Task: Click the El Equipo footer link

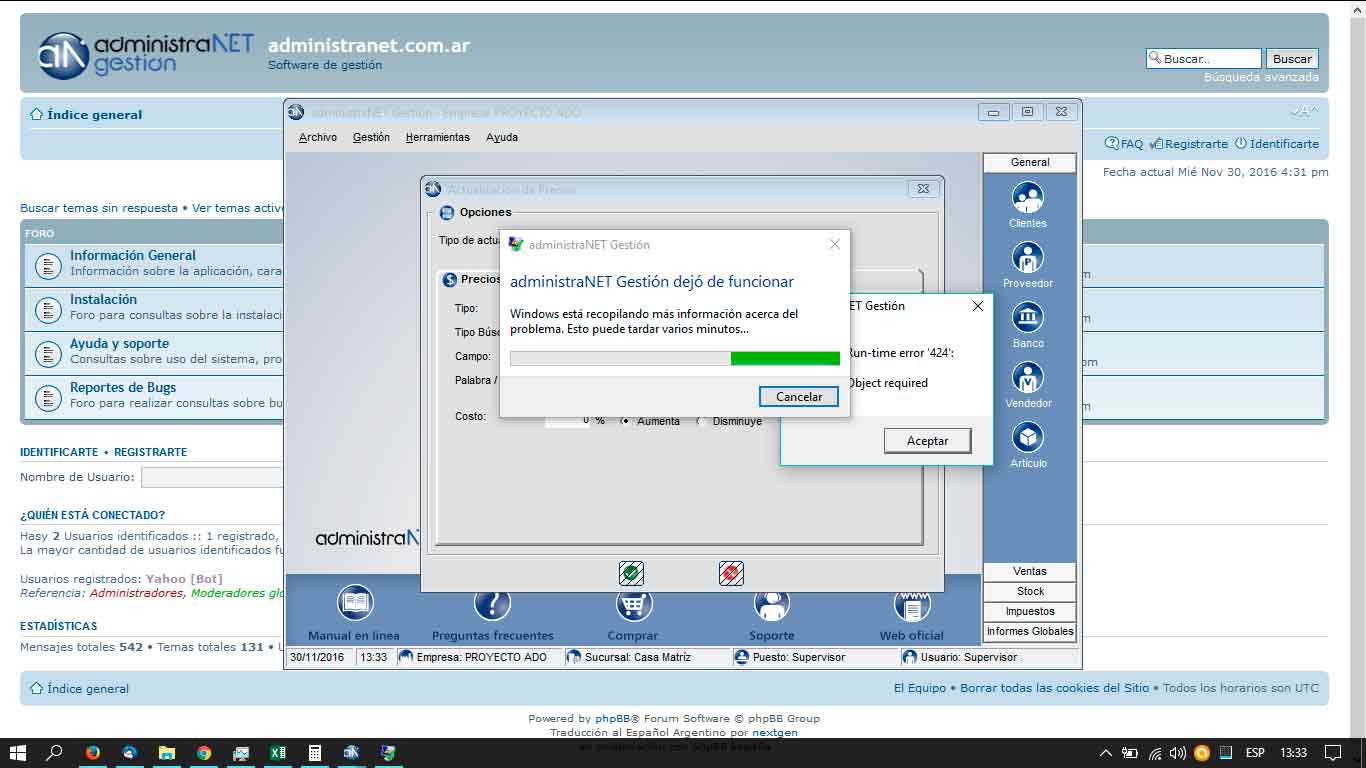Action: click(920, 688)
